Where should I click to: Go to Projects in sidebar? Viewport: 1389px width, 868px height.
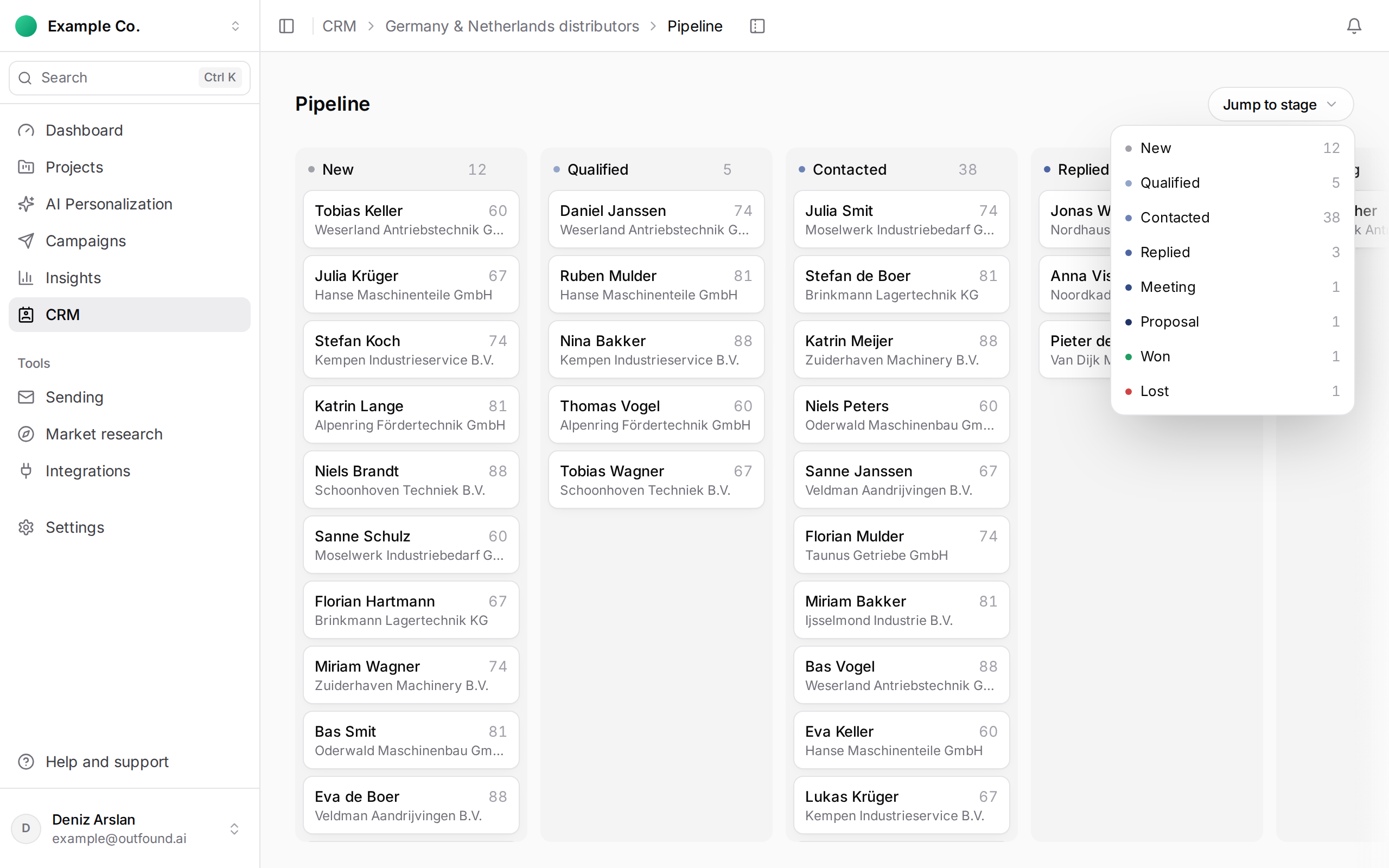(x=130, y=167)
